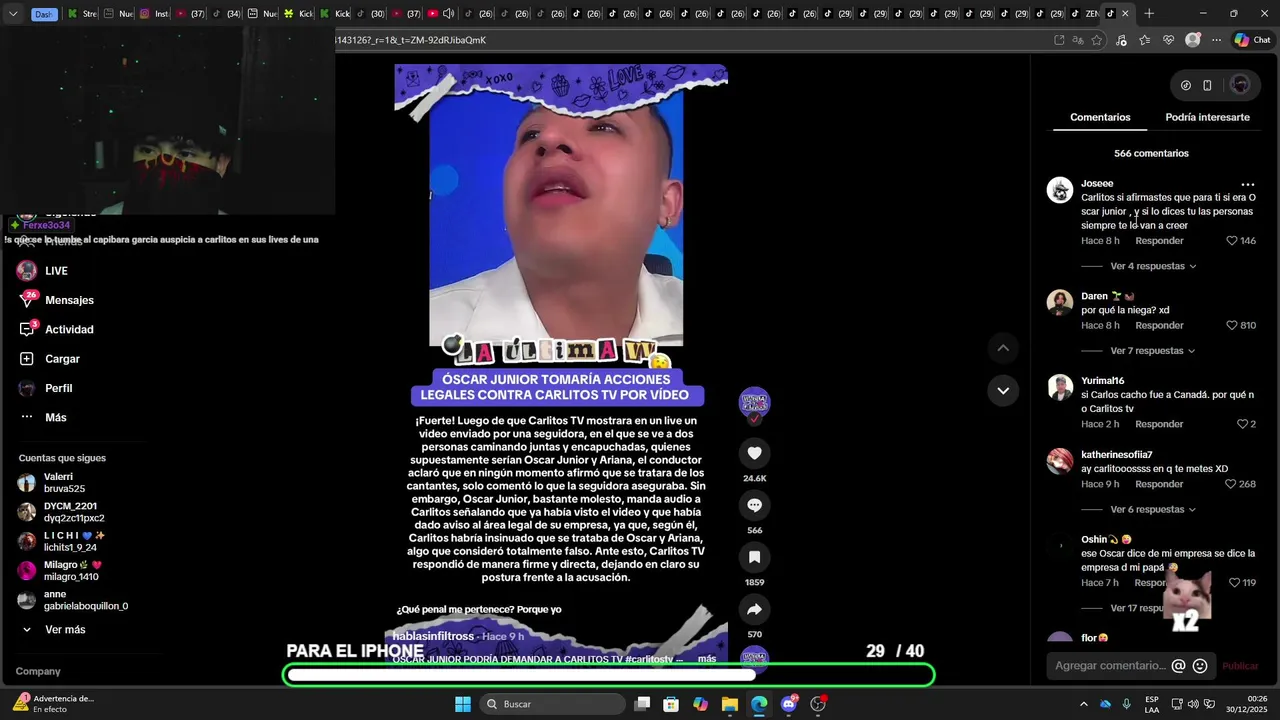Open Copilot Chat in the browser toolbar
Image resolution: width=1280 pixels, height=720 pixels.
coord(1252,40)
